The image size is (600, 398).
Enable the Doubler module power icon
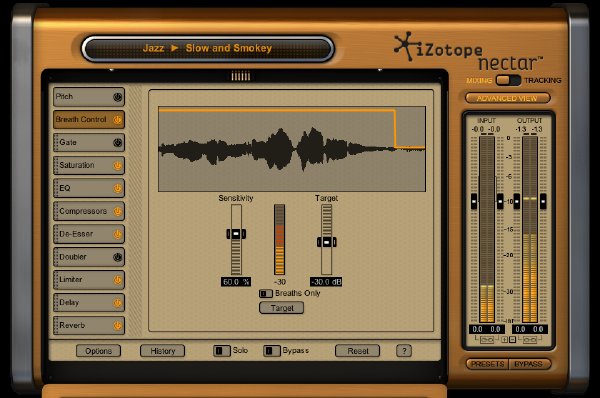click(x=117, y=257)
